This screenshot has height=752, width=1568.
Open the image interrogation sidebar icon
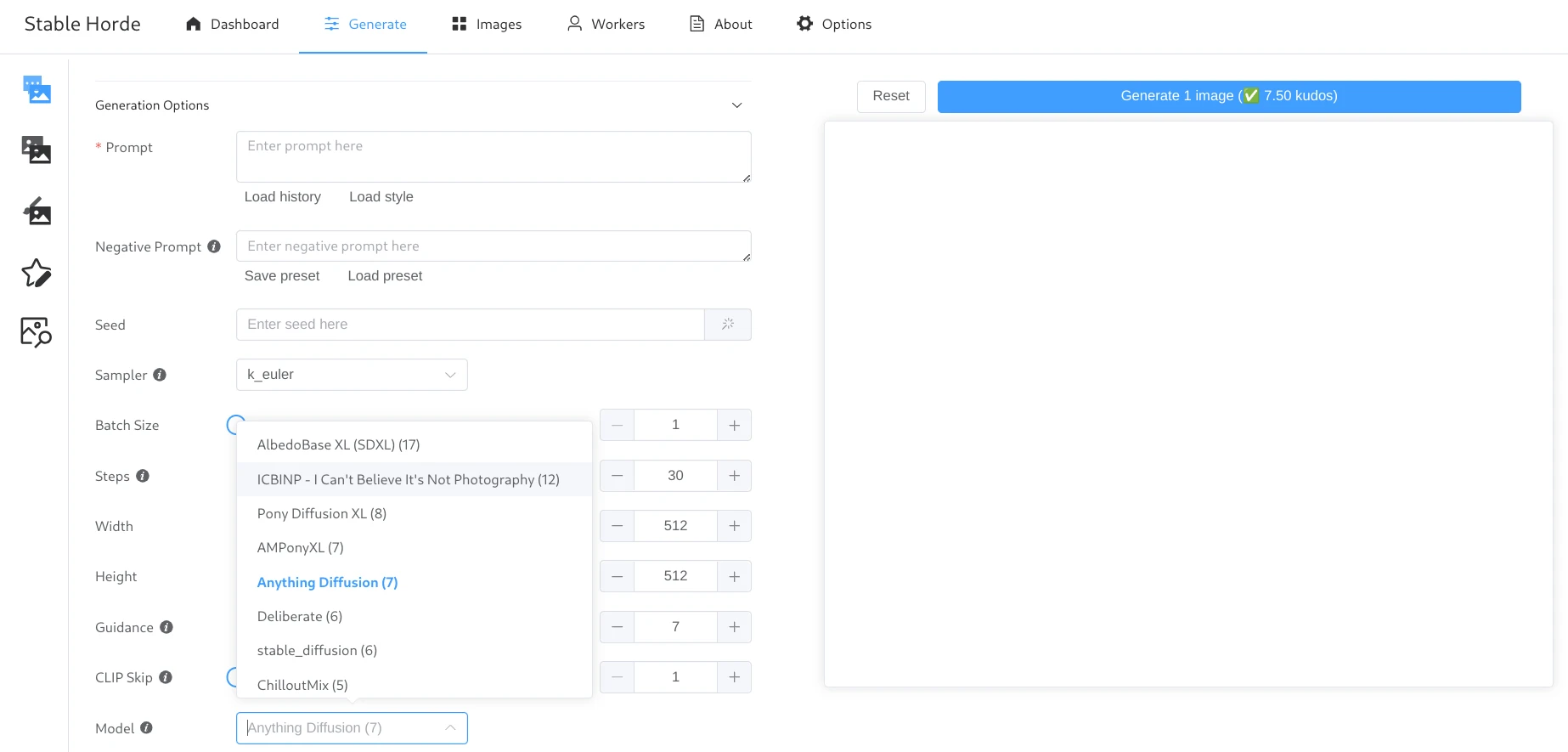37,332
